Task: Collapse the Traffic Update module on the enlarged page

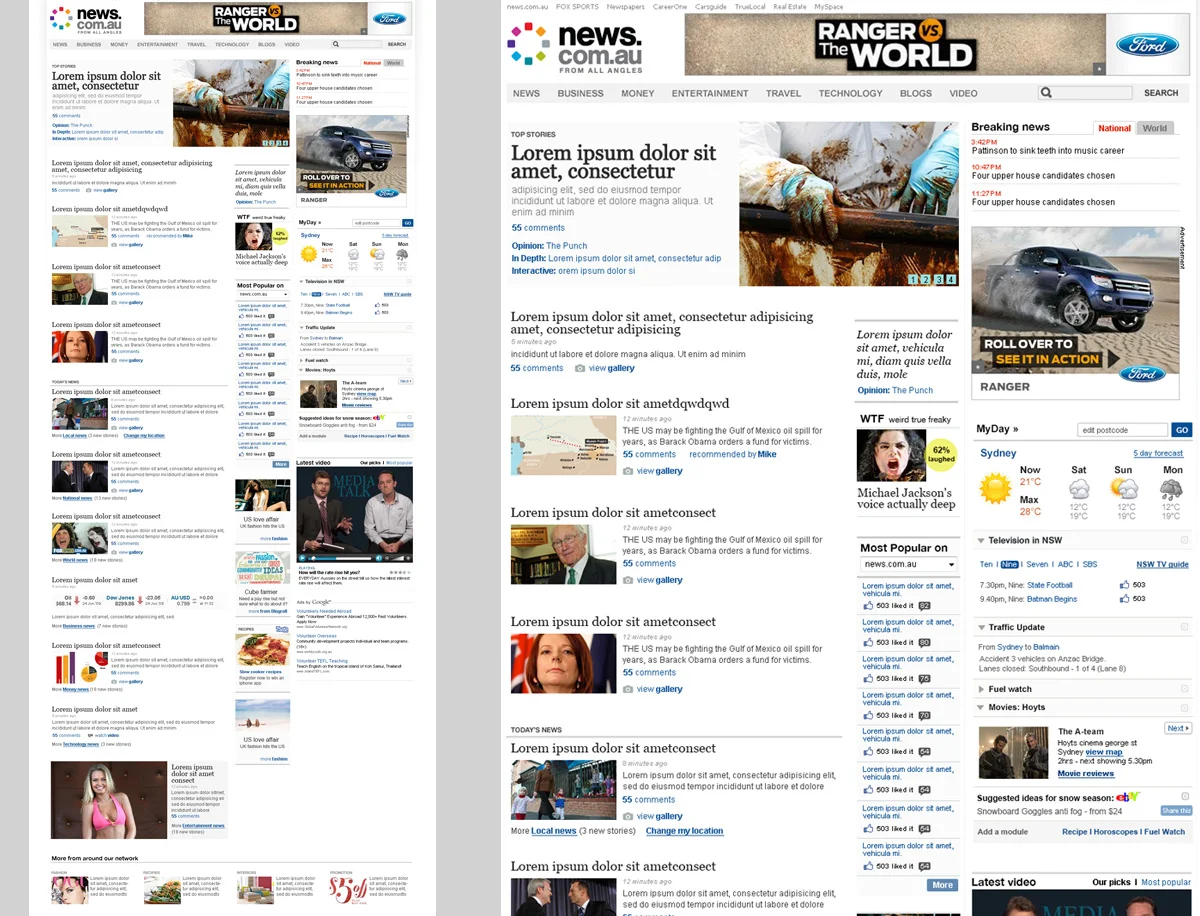Action: coord(981,628)
